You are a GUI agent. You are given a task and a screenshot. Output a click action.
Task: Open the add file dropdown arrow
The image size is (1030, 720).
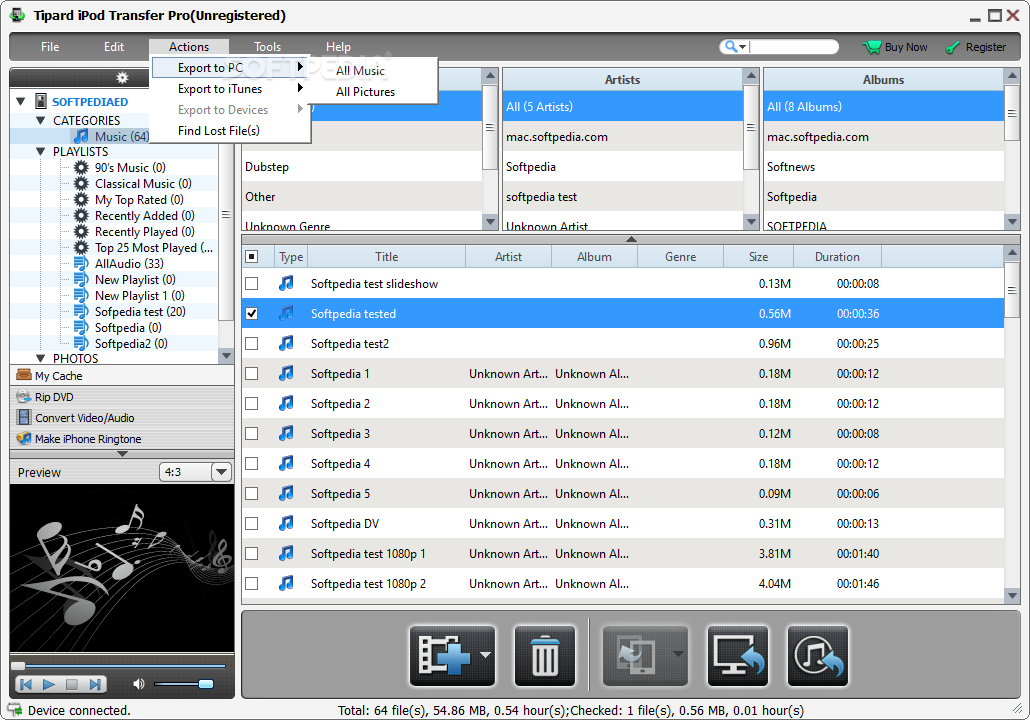click(486, 654)
